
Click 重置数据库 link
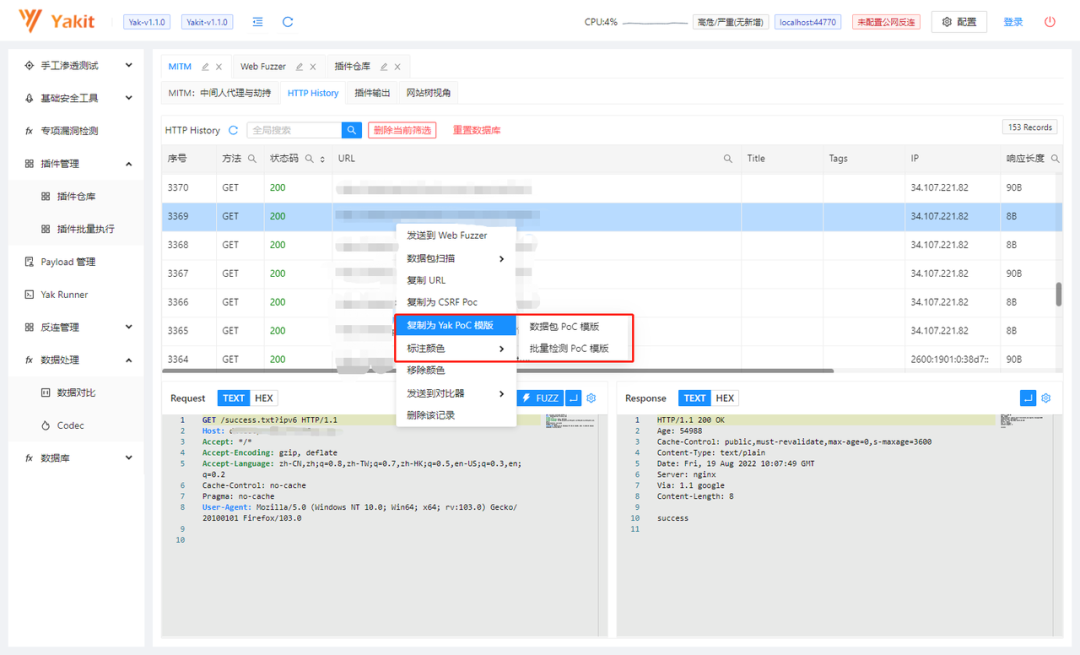pyautogui.click(x=476, y=130)
